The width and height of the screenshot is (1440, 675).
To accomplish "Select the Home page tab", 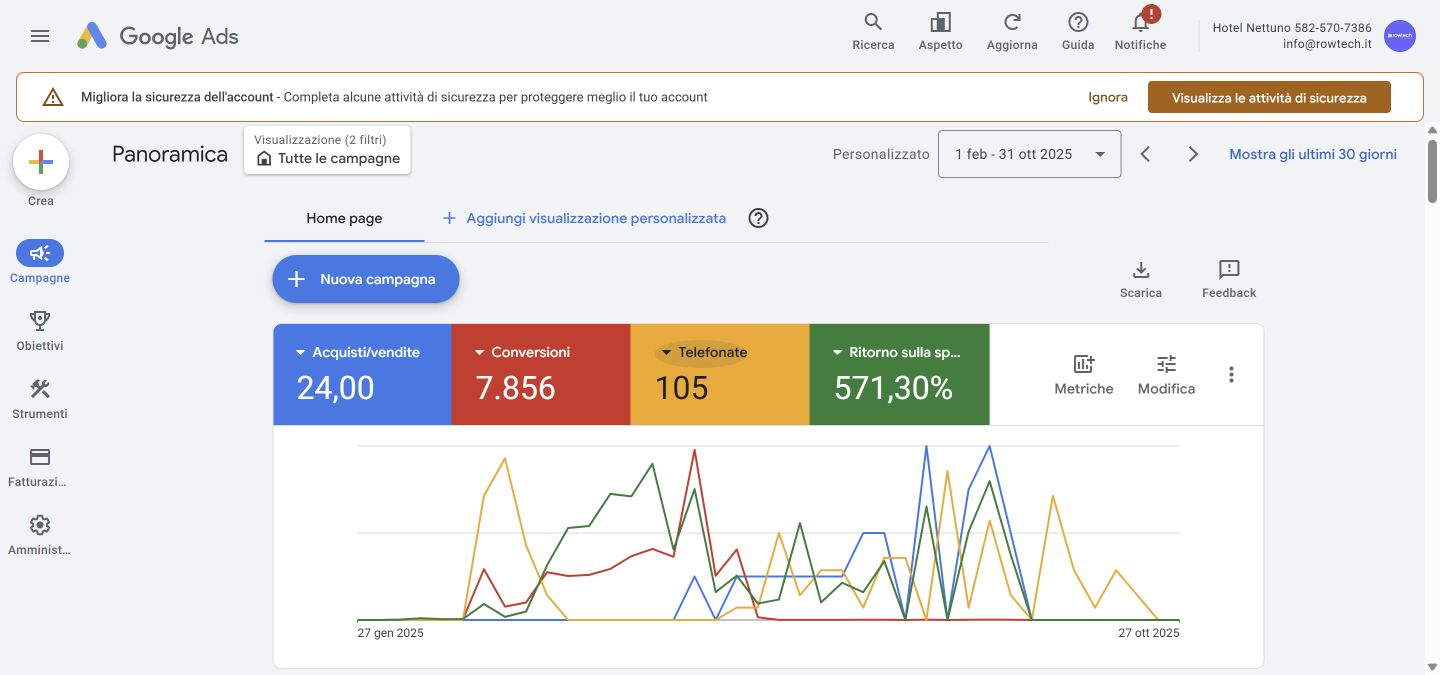I will [x=344, y=218].
